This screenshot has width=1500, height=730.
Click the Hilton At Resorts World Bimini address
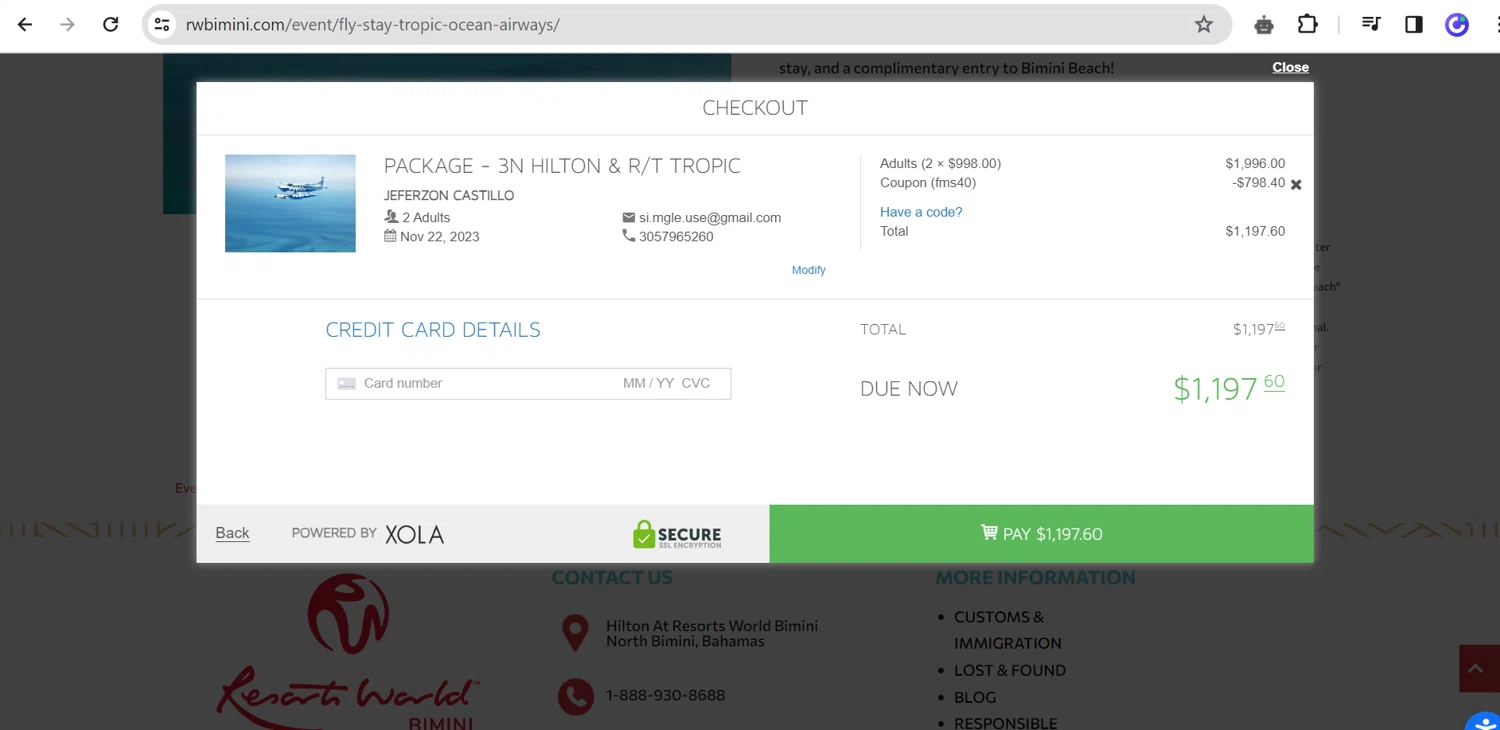tap(712, 633)
